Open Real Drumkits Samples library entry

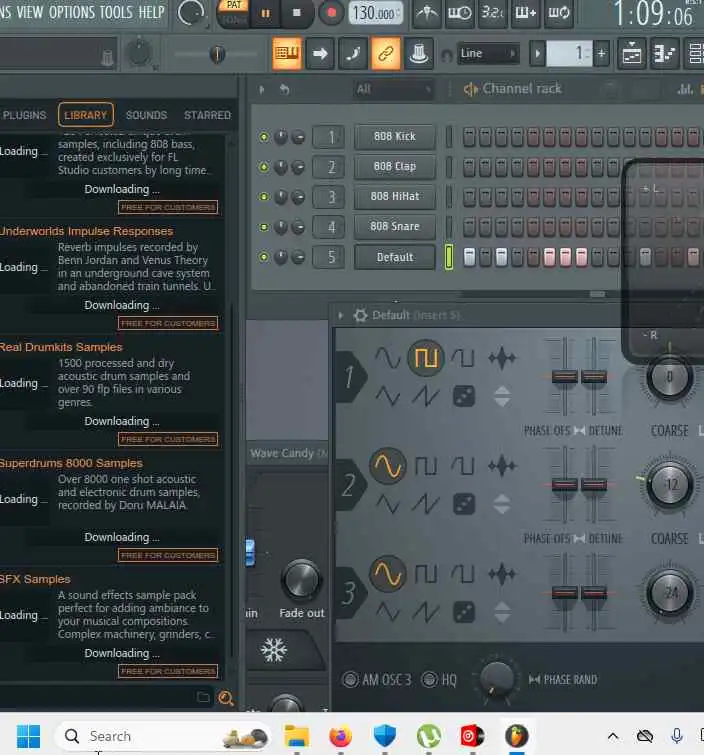point(61,347)
